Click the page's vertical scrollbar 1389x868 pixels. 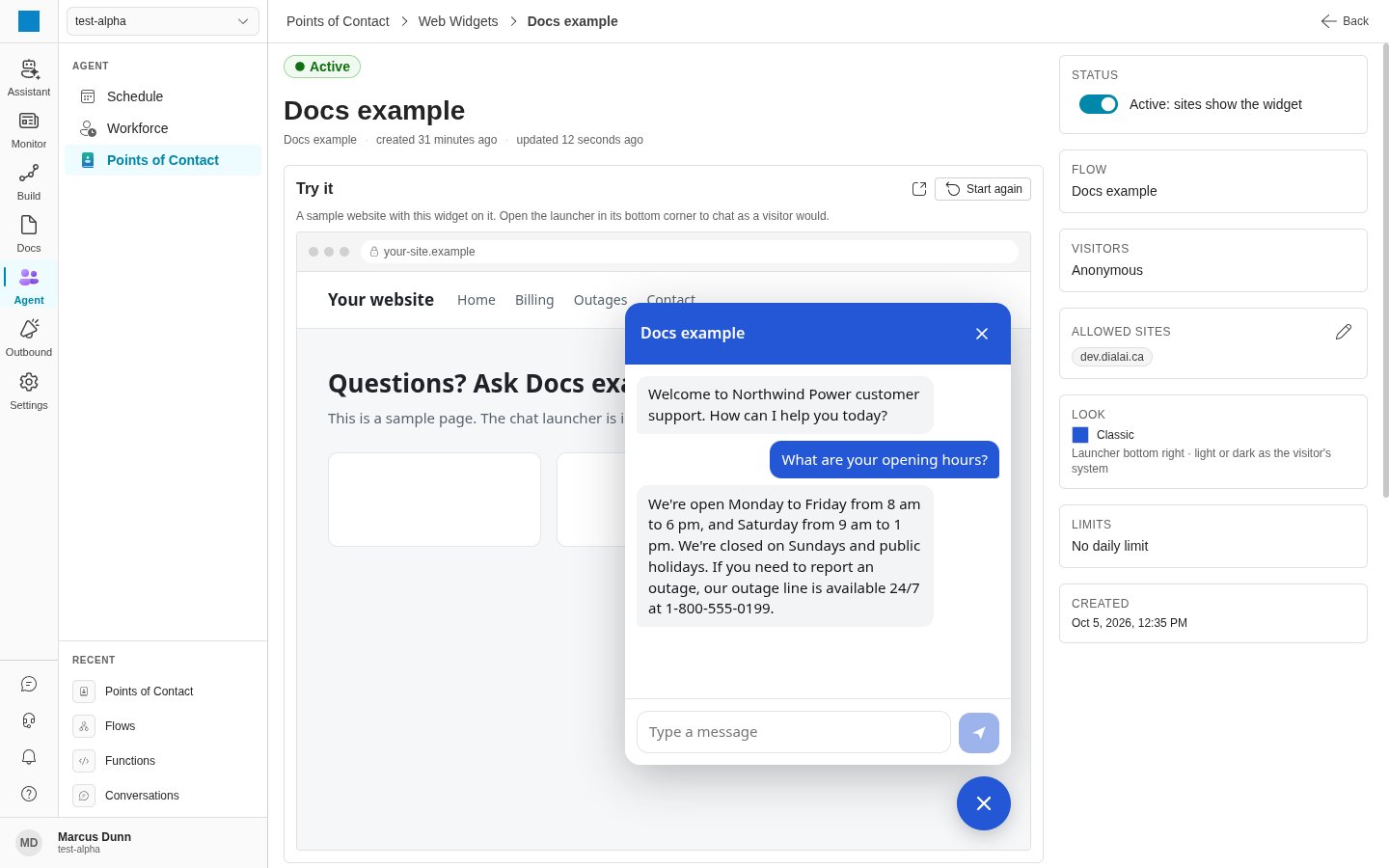[1385, 270]
